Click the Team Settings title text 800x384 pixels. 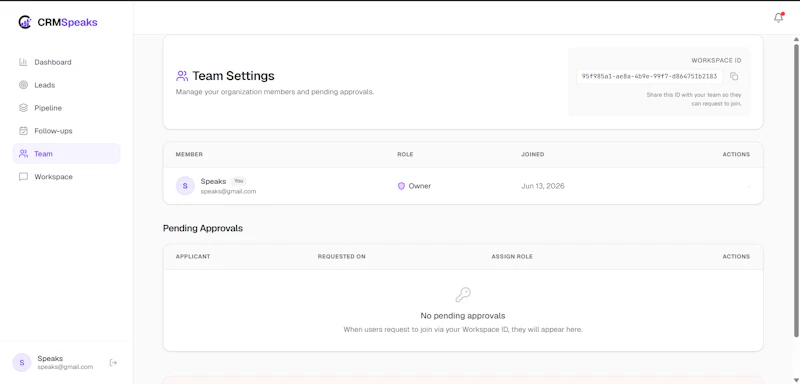(233, 76)
